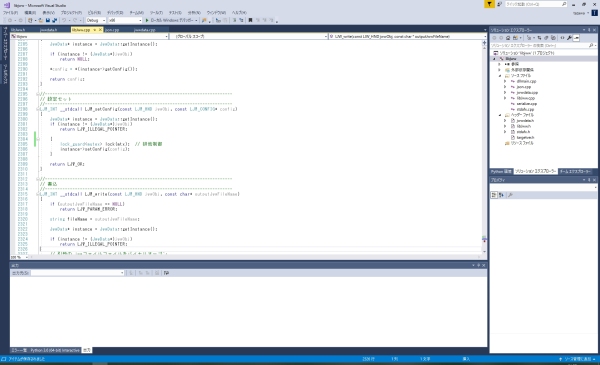
Task: Click Solution Explorer View Code icon
Action: [562, 38]
